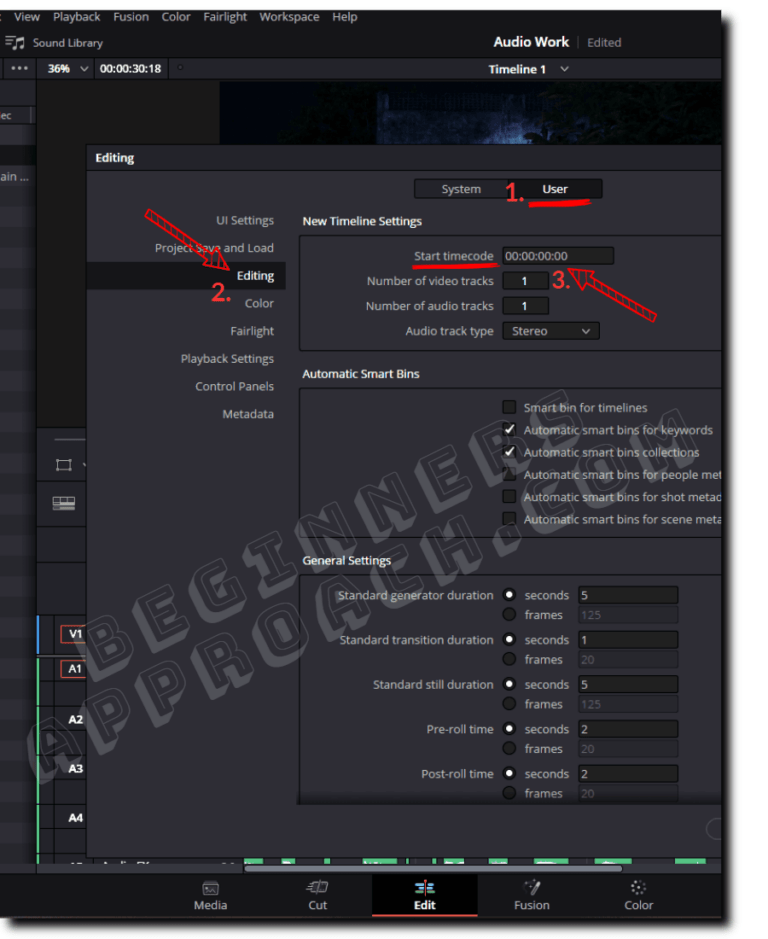Image resolution: width=768 pixels, height=939 pixels.
Task: Click the Start timecode input field
Action: pos(558,256)
